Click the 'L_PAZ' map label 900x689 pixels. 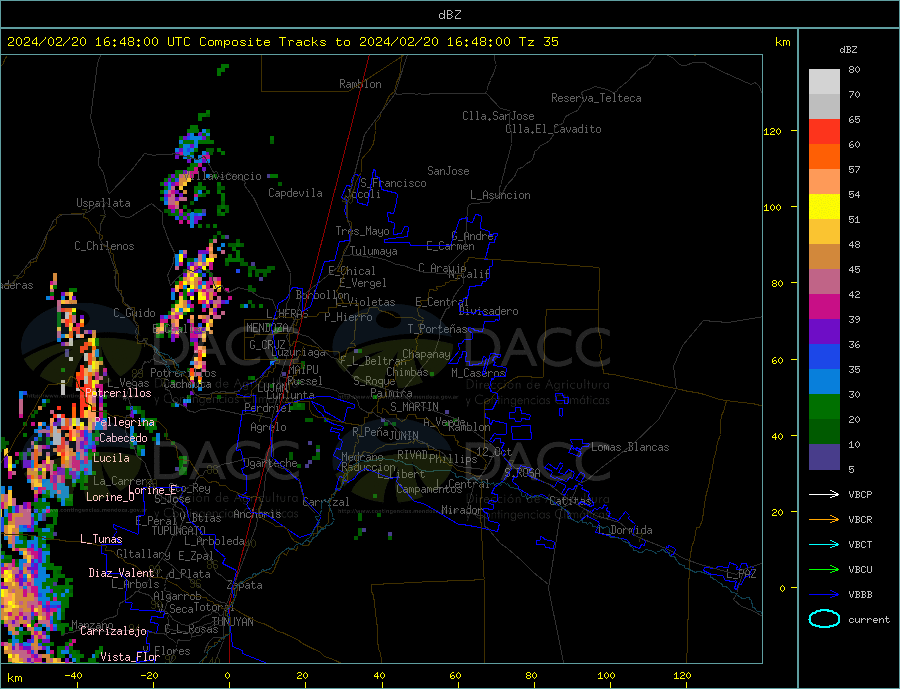[x=741, y=574]
